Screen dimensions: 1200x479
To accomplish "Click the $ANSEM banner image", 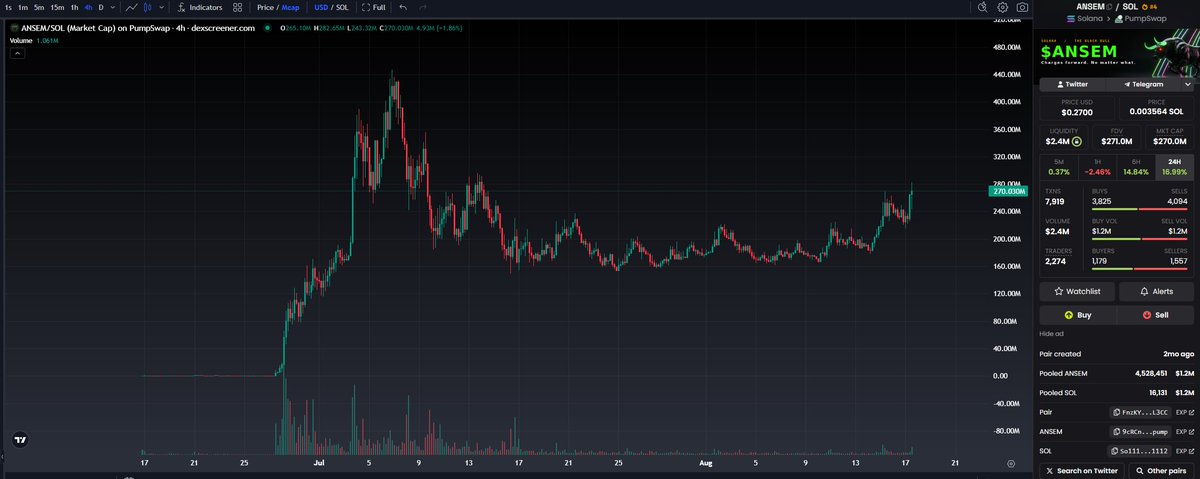I will pyautogui.click(x=1116, y=54).
